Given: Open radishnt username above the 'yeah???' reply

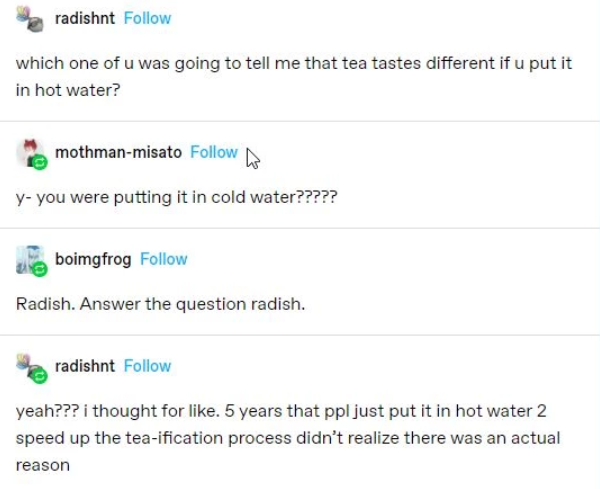Looking at the screenshot, I should click(85, 366).
